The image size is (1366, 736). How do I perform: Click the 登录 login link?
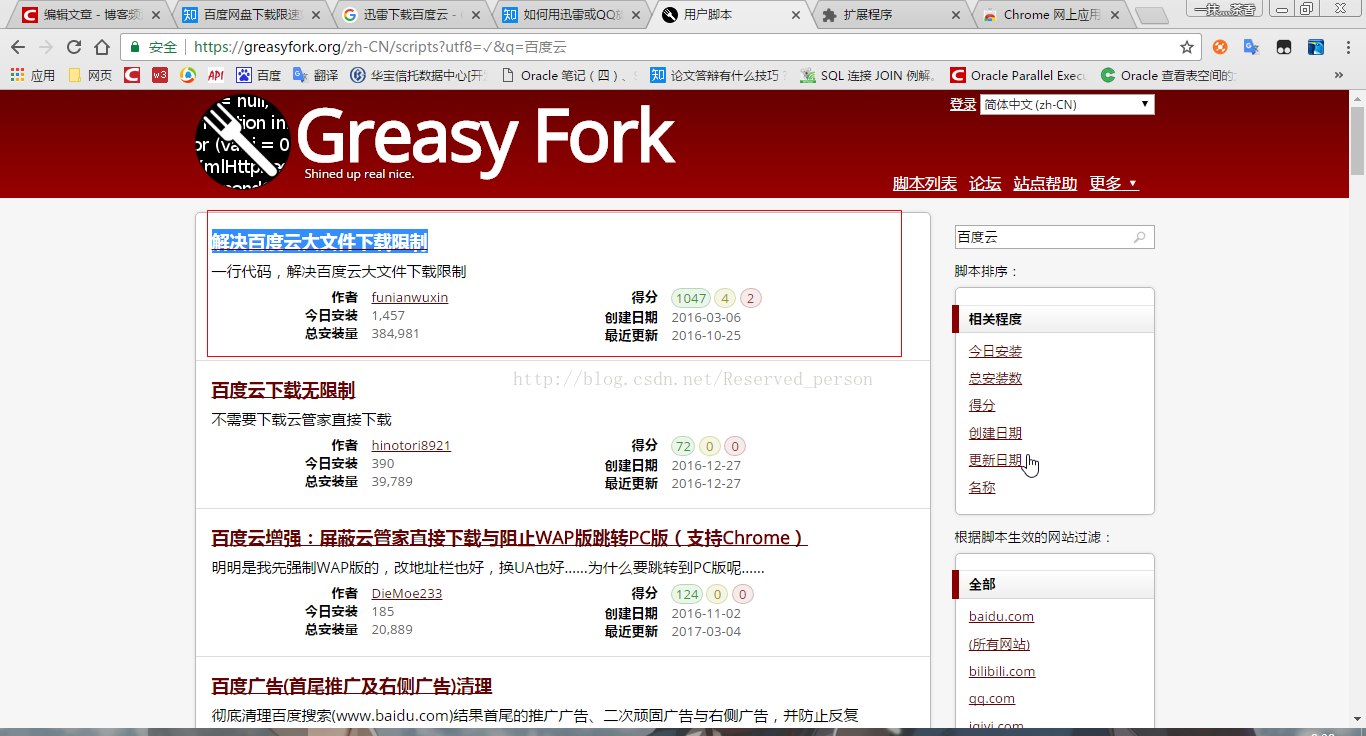coord(963,104)
